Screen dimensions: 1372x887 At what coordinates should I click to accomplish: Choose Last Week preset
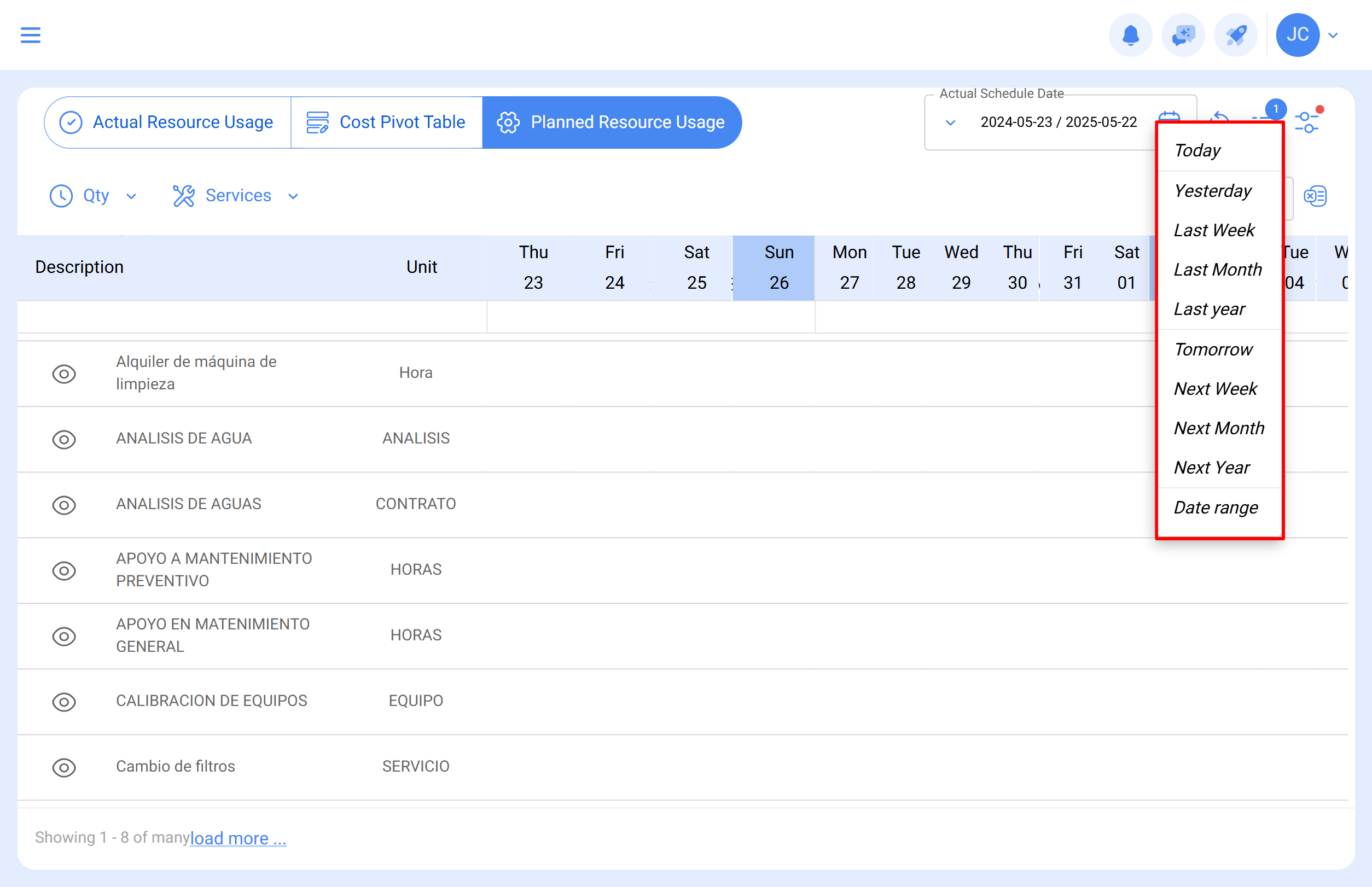click(1219, 230)
